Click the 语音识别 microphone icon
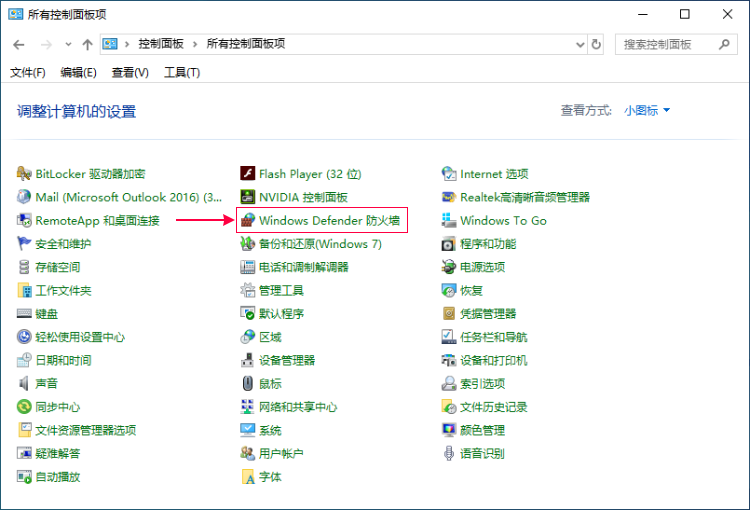 (x=449, y=453)
